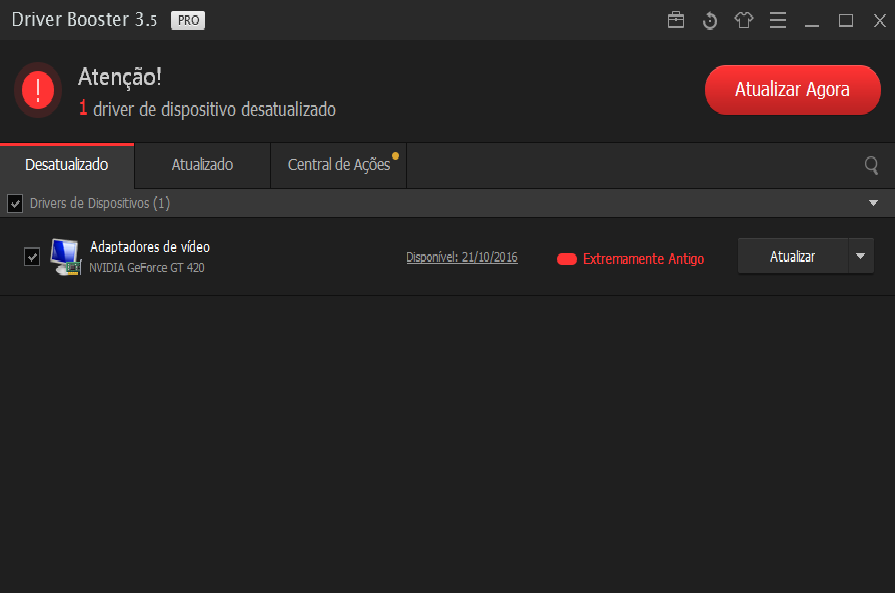
Task: Open the toolbox briefcase icon
Action: (x=676, y=20)
